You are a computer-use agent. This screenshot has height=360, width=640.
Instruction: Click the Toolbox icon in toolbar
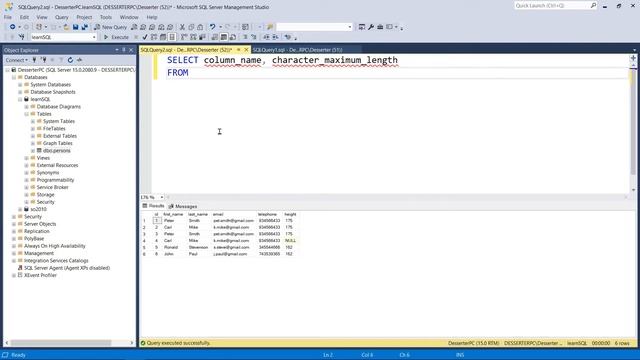click(x=380, y=27)
